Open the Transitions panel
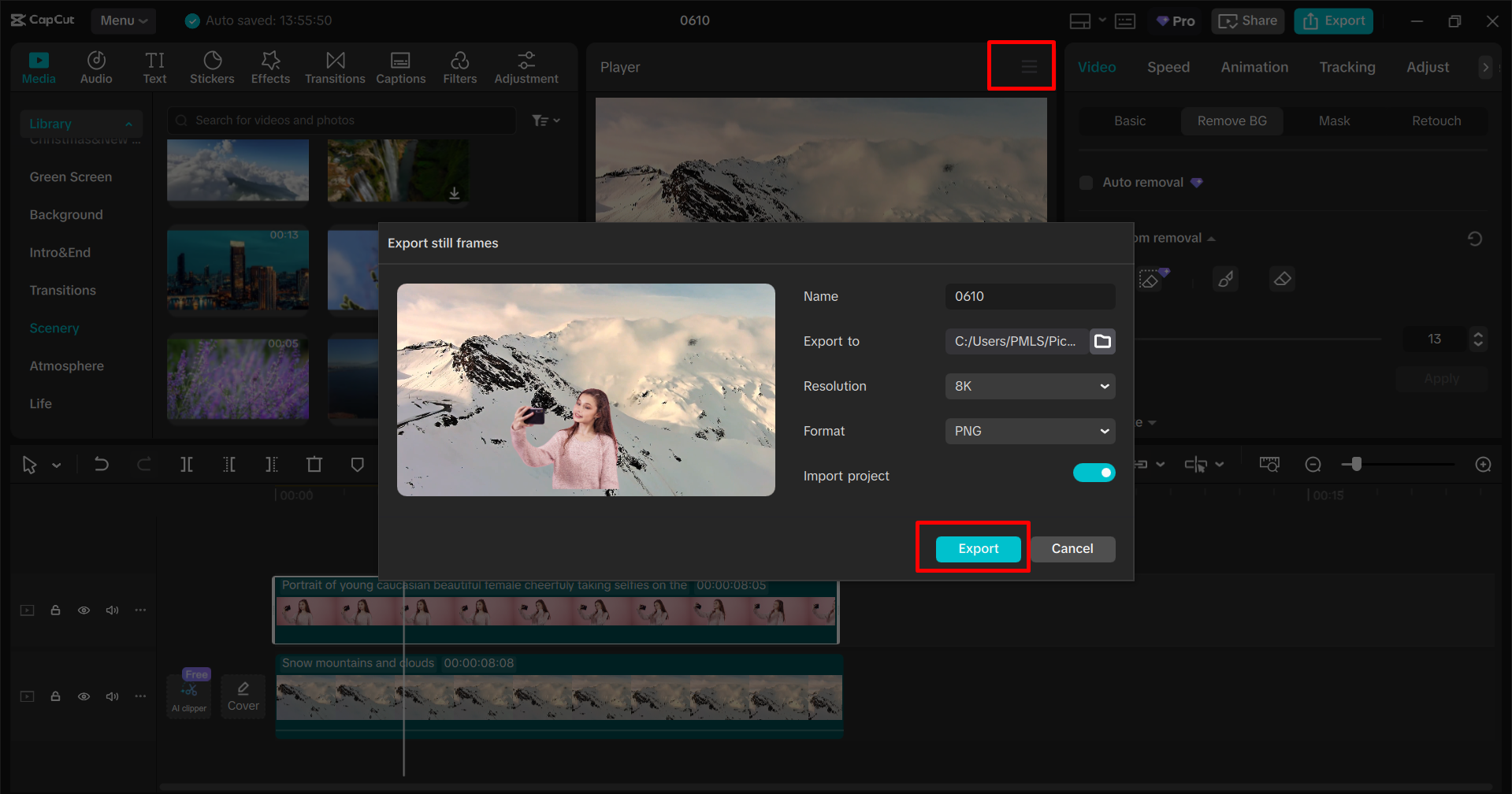This screenshot has height=794, width=1512. (x=335, y=66)
